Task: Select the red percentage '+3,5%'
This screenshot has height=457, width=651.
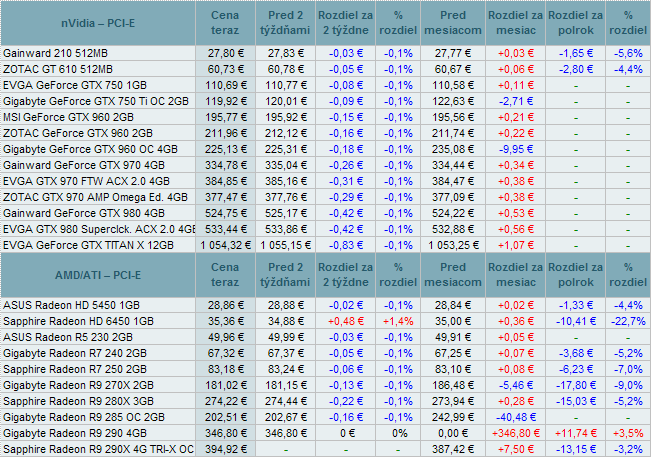Action: click(x=628, y=433)
